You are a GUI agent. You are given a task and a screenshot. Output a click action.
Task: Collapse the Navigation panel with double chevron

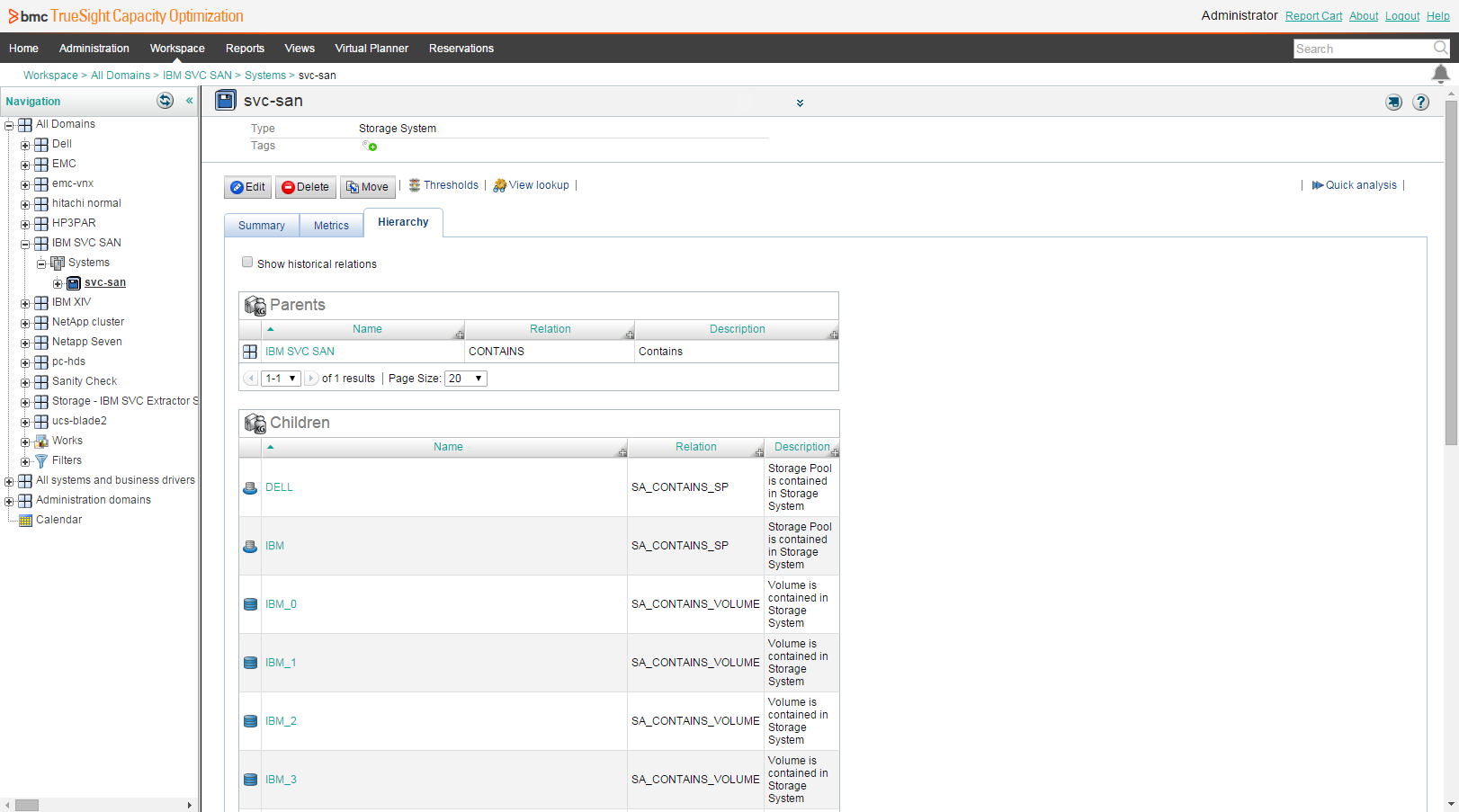(189, 101)
